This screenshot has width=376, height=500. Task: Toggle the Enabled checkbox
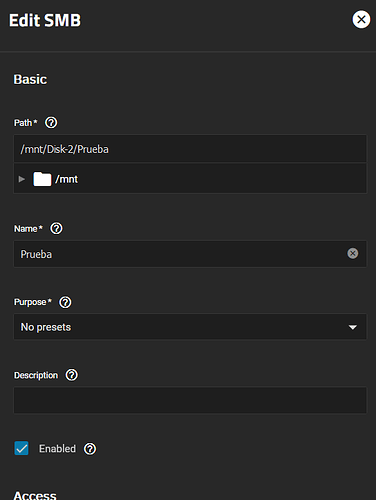pos(21,448)
